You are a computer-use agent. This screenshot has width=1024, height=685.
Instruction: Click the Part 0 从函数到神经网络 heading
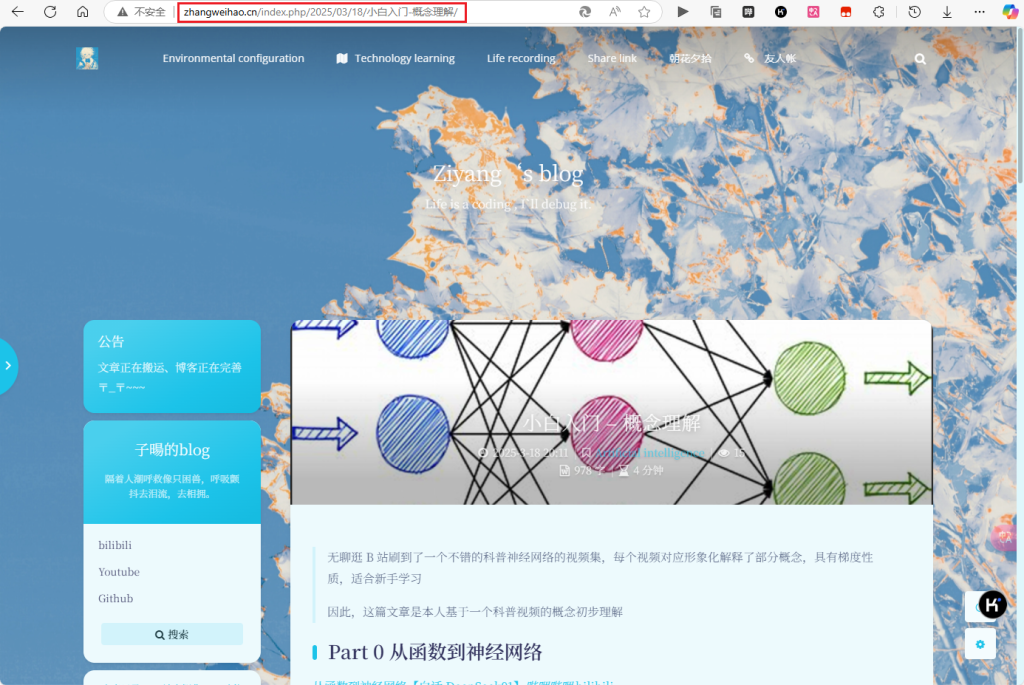click(x=435, y=652)
